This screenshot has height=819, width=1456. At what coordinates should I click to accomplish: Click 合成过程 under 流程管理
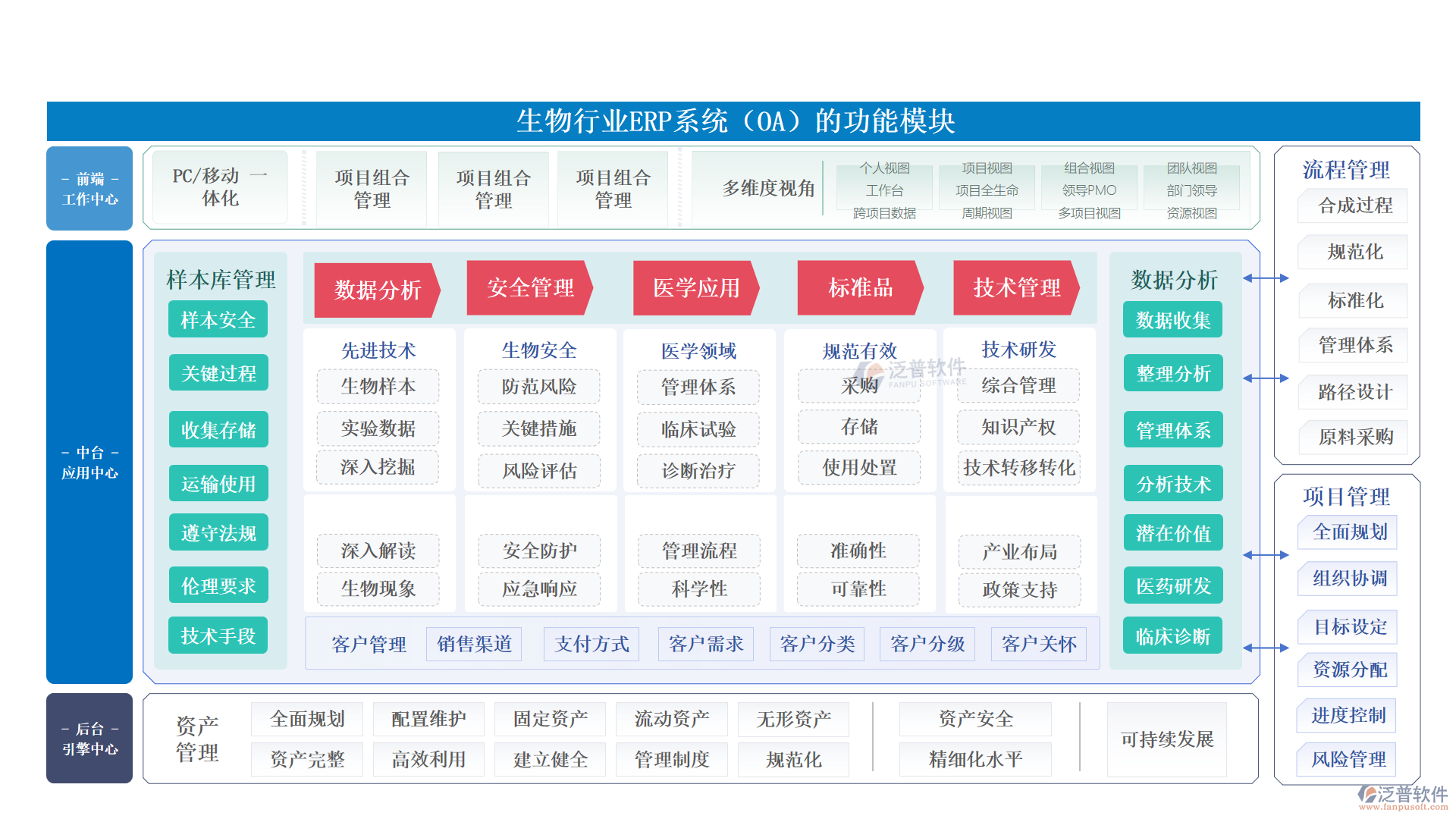pos(1354,206)
